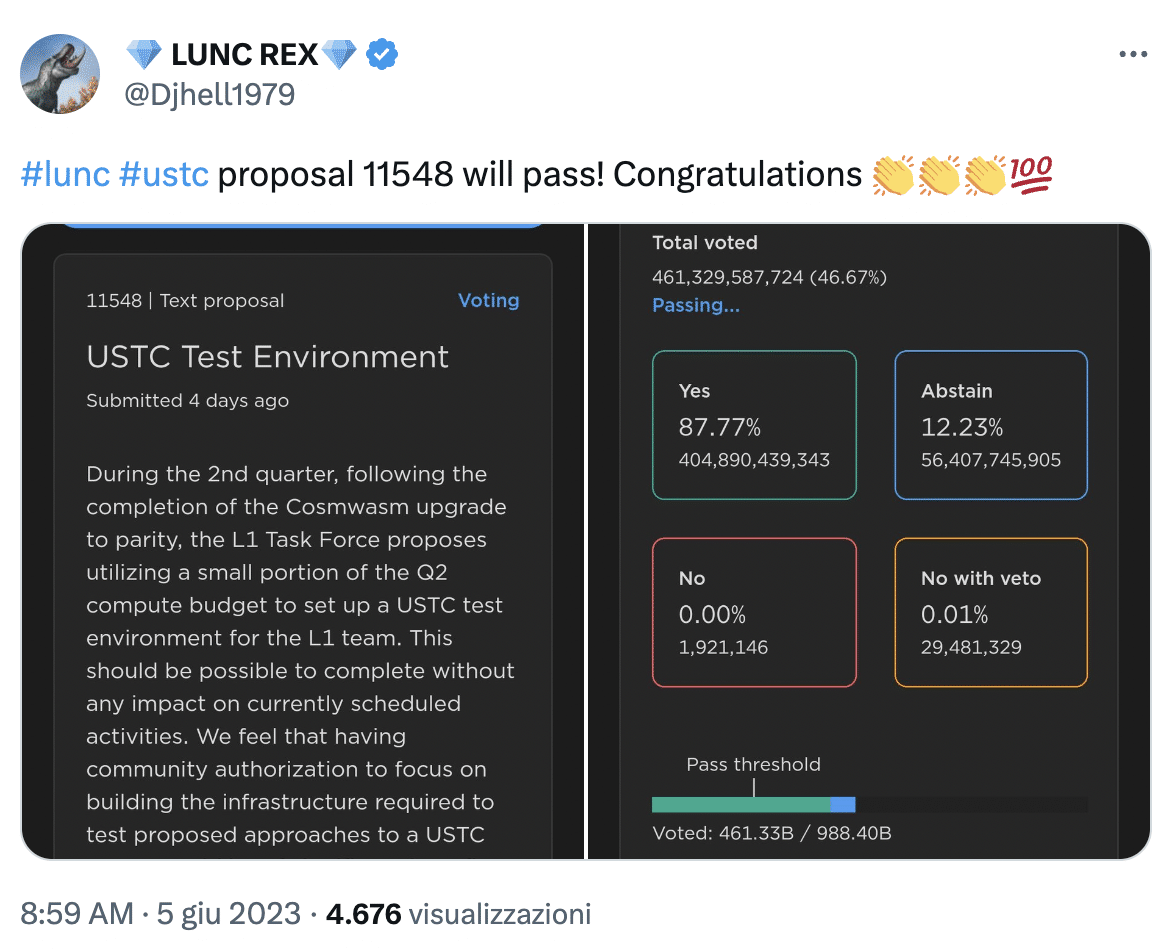Open the dinosaur profile avatar
The height and width of the screenshot is (952, 1162).
59,73
